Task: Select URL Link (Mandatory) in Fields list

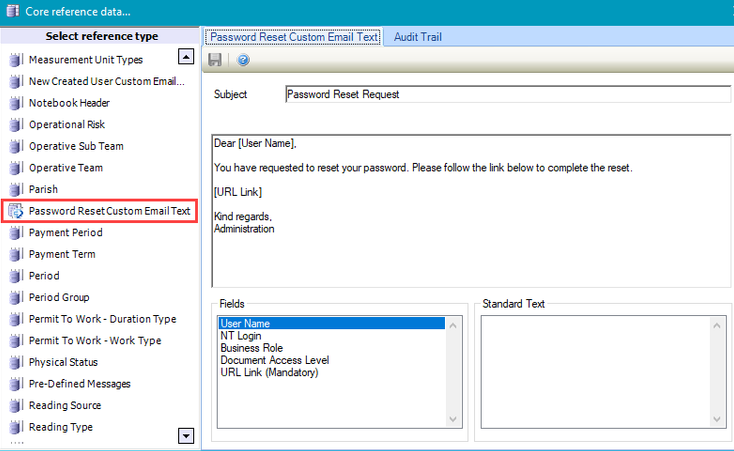Action: (269, 372)
